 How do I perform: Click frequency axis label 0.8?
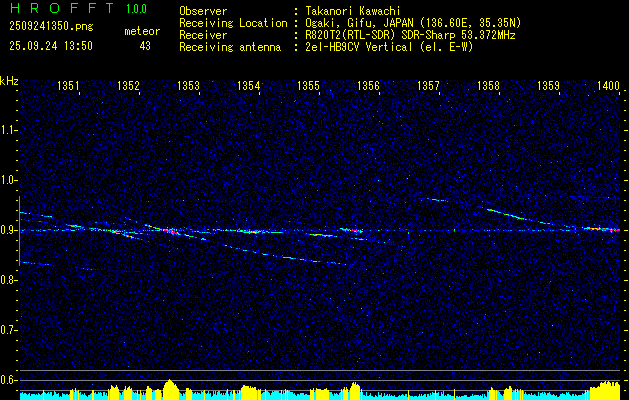coord(8,280)
